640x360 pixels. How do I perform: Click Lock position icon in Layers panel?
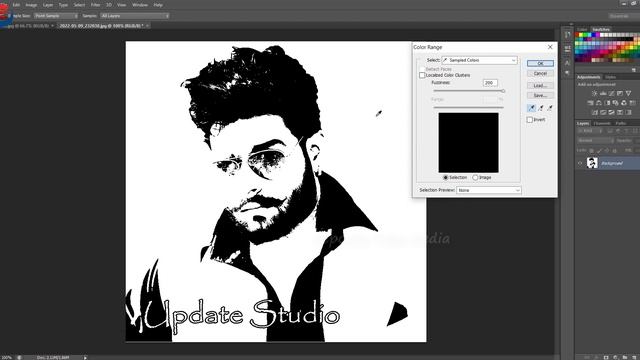pos(607,151)
